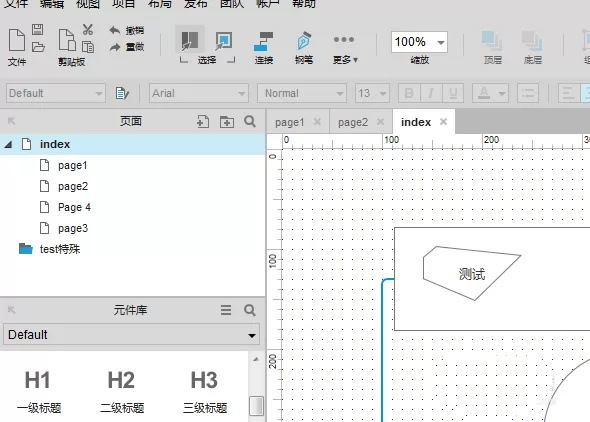Click the add folder icon in Pages panel

tap(227, 121)
